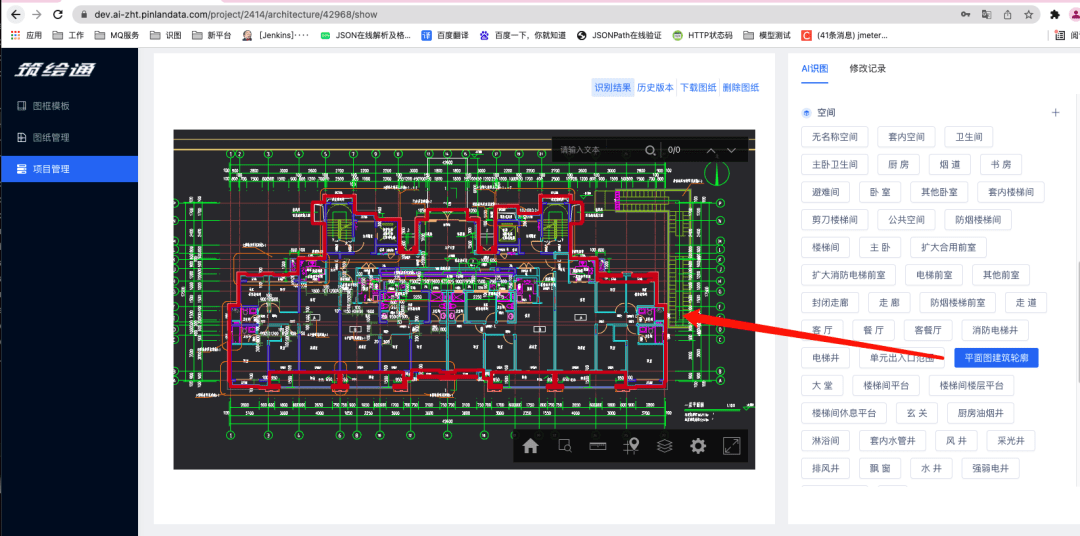Open the layers icon in viewer toolbar

point(665,446)
